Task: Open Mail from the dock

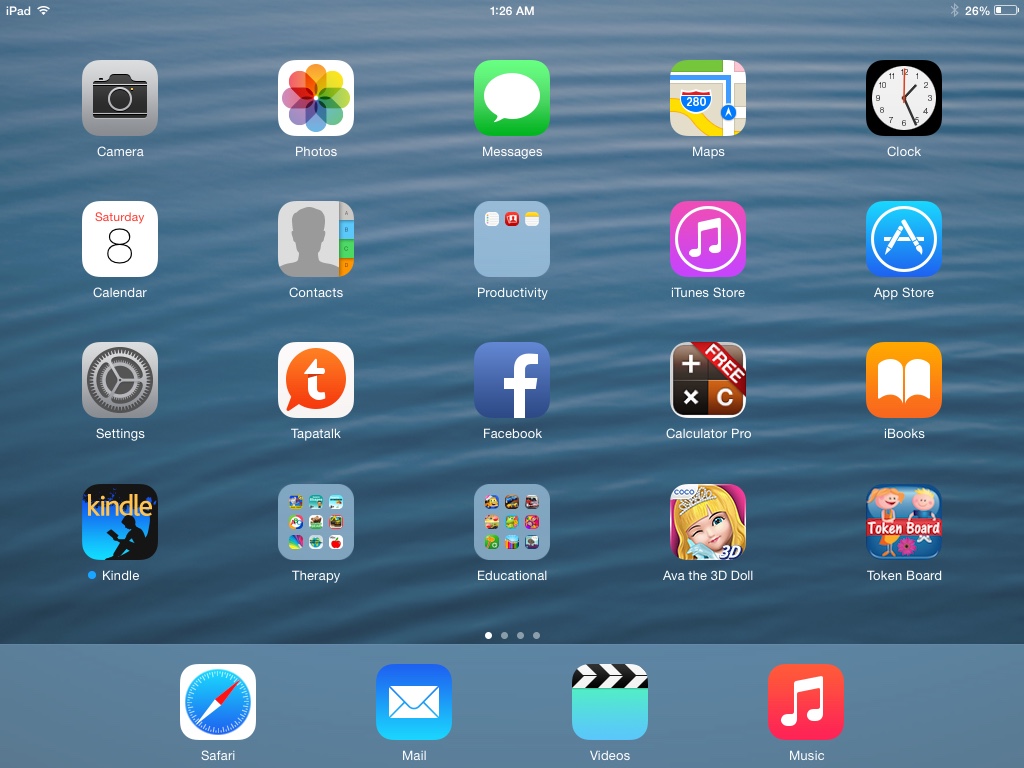Action: (414, 702)
